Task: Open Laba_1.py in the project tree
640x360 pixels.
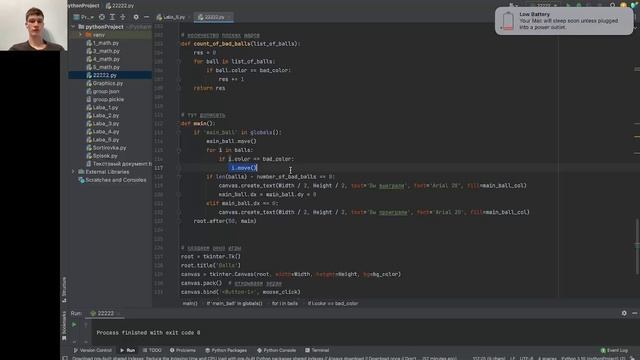Action: coord(102,107)
